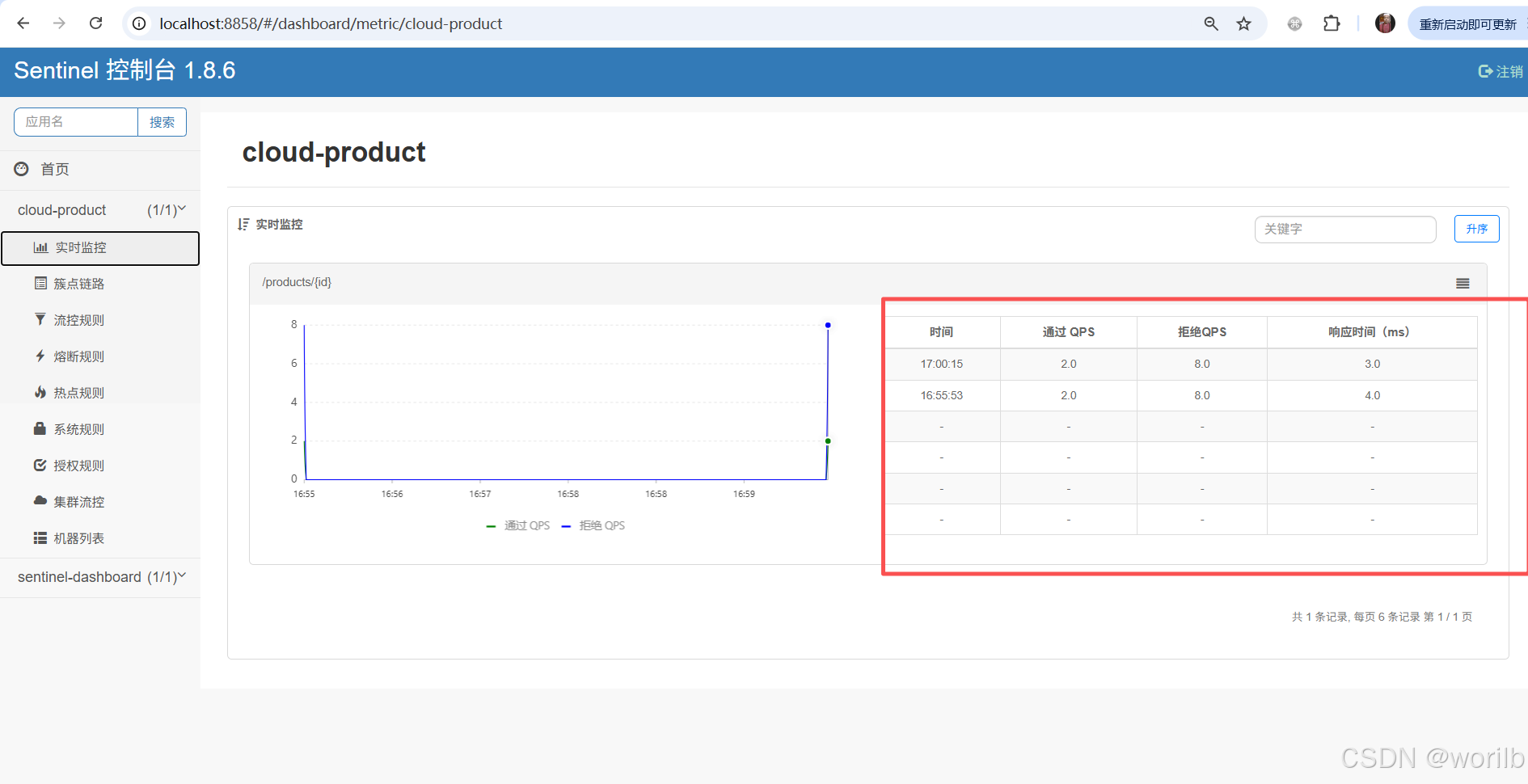Go to 首页 home link
This screenshot has width=1528, height=784.
point(55,169)
